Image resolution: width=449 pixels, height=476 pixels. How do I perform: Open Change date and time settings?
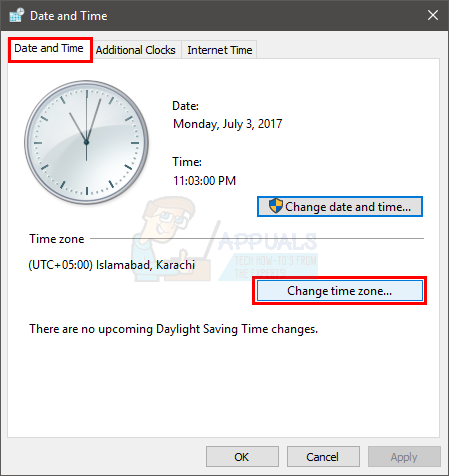pyautogui.click(x=340, y=207)
